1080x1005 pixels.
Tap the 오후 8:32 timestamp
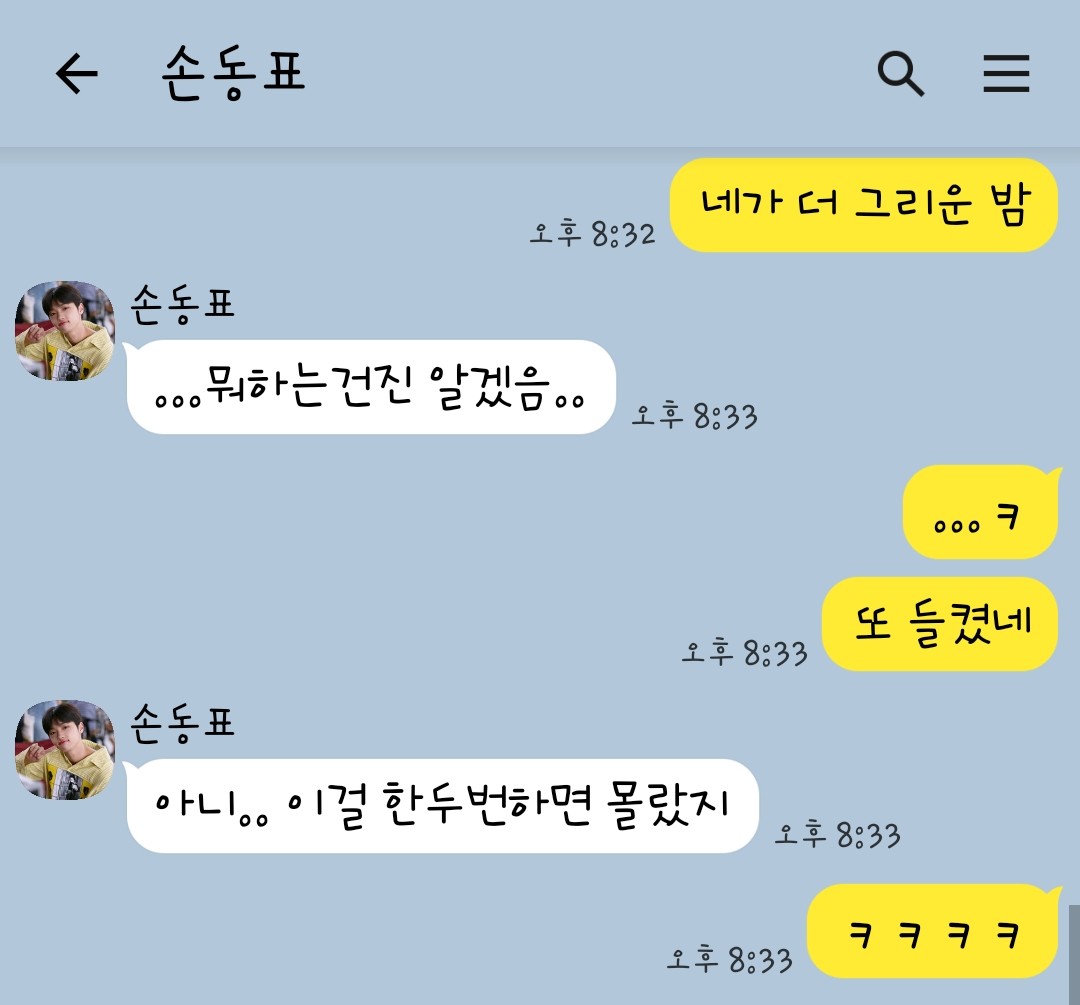click(x=592, y=234)
